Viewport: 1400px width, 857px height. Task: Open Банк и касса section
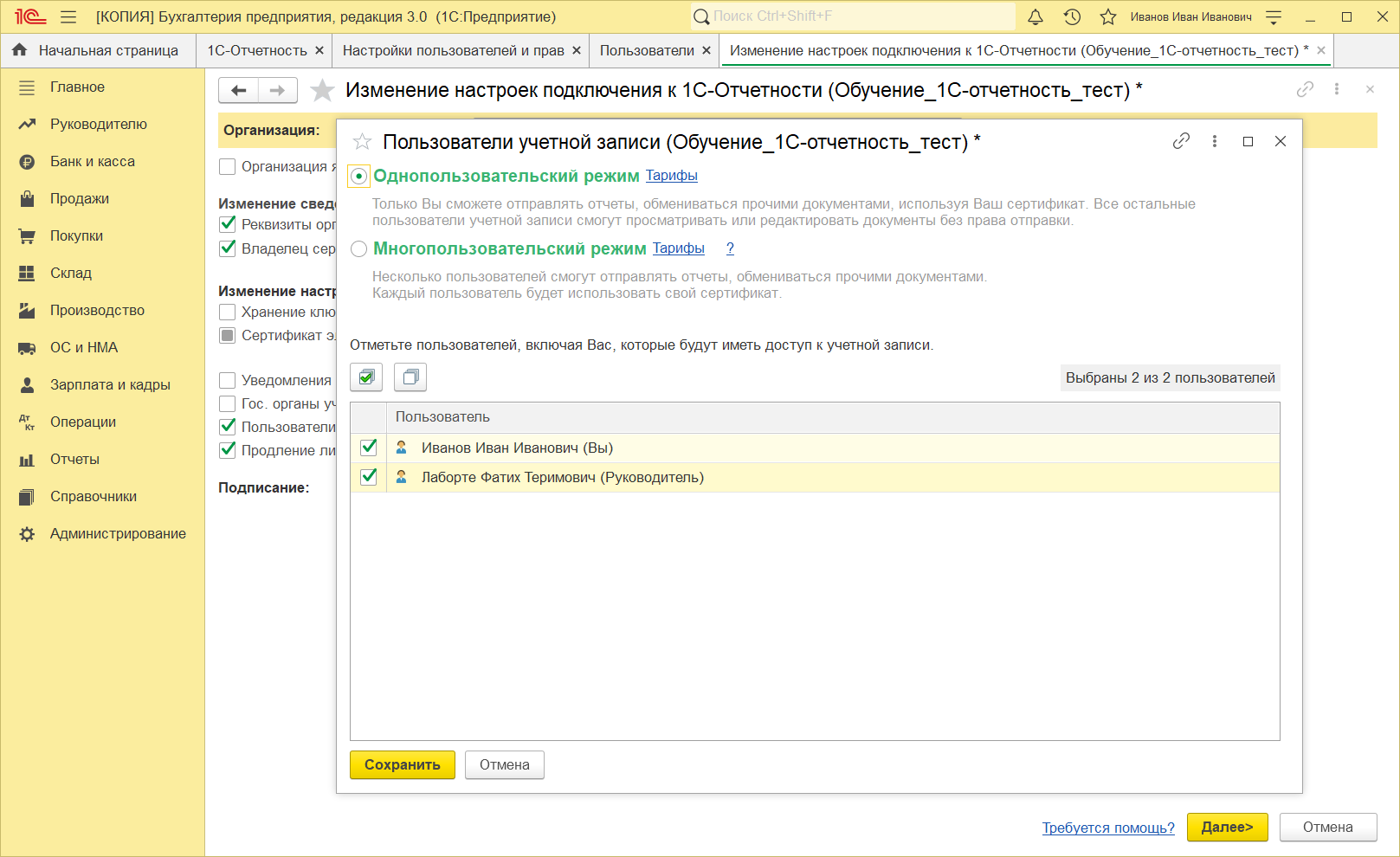pyautogui.click(x=102, y=162)
